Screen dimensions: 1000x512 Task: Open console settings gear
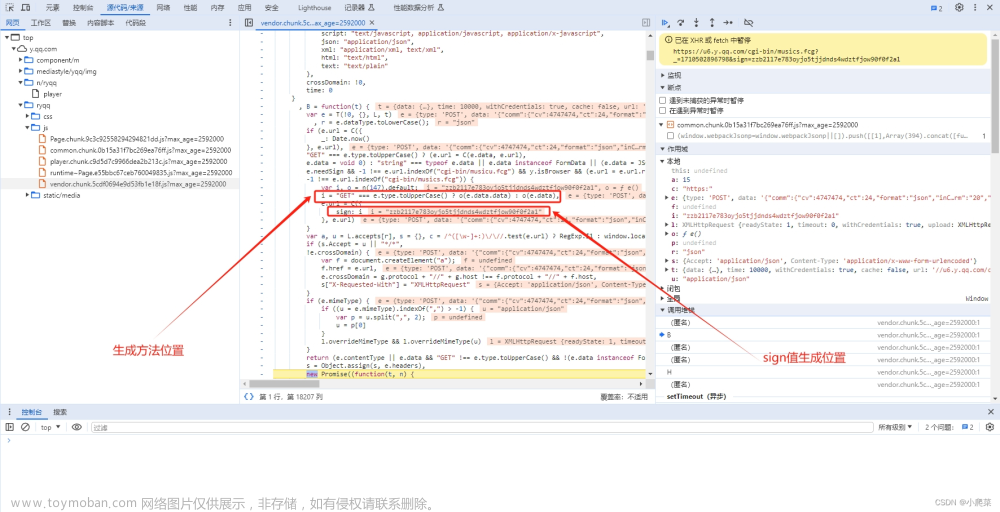coord(990,427)
